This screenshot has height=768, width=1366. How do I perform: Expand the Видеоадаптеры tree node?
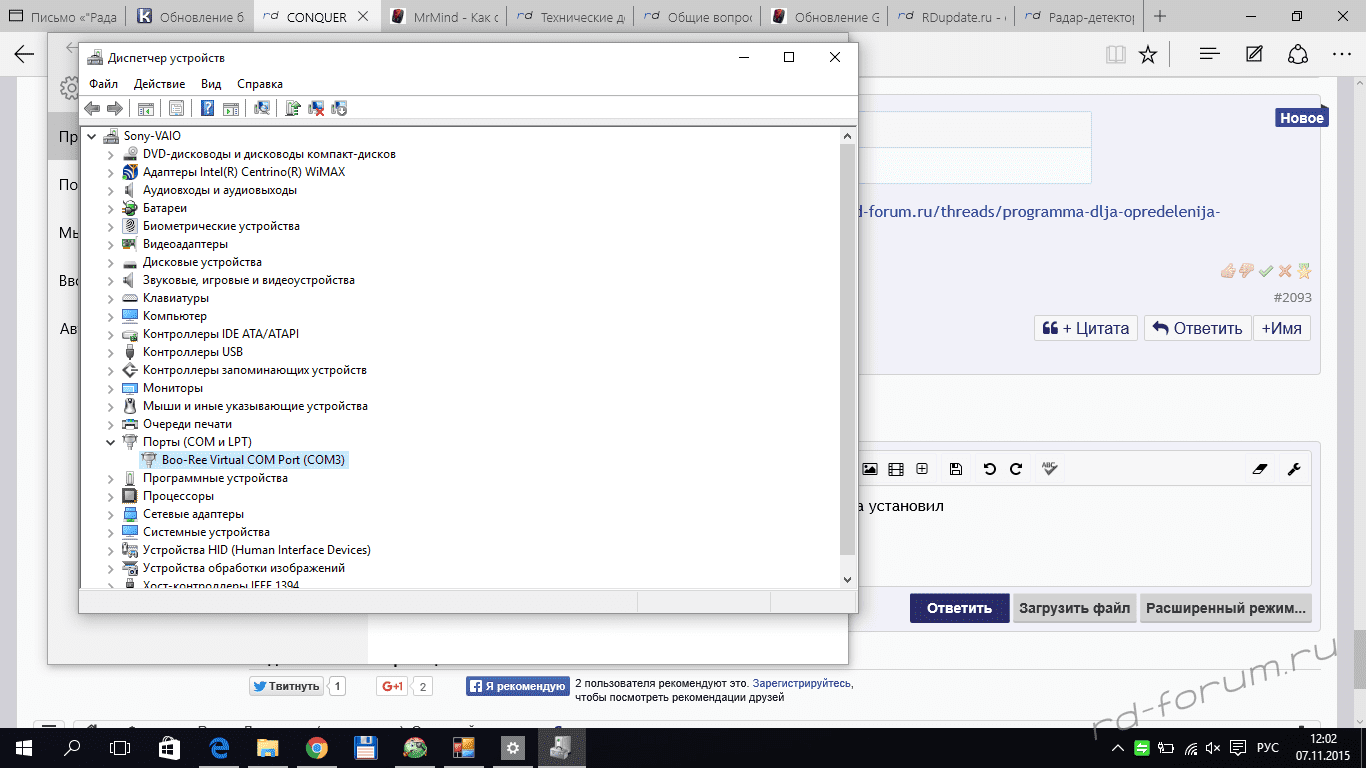tap(111, 244)
